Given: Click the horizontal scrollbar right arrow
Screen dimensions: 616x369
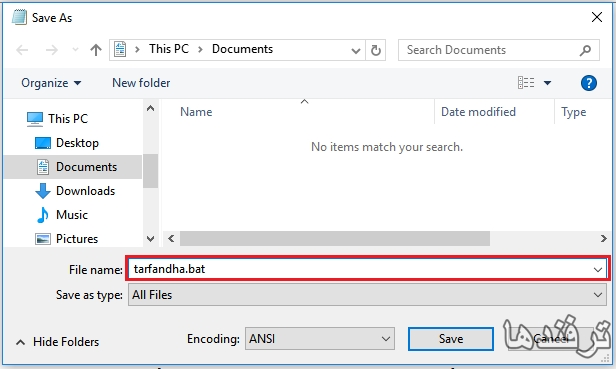Looking at the screenshot, I should tap(603, 239).
